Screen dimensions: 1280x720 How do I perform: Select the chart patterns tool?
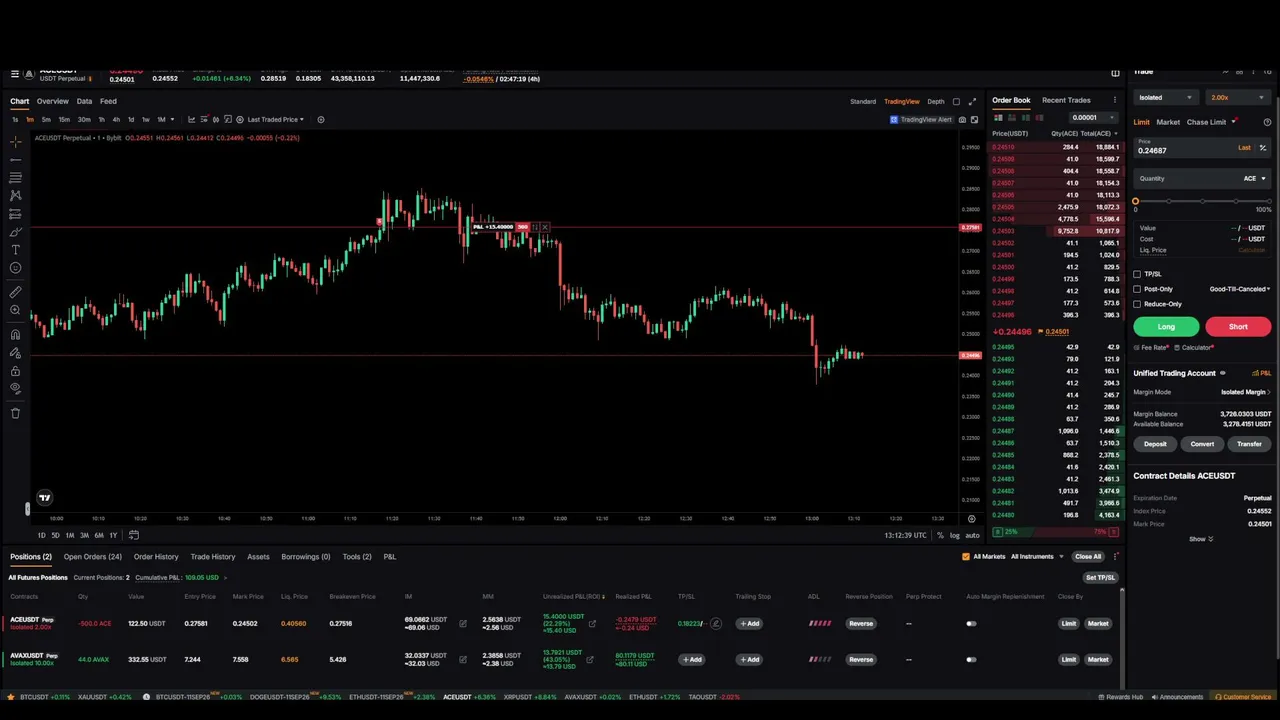pos(15,195)
